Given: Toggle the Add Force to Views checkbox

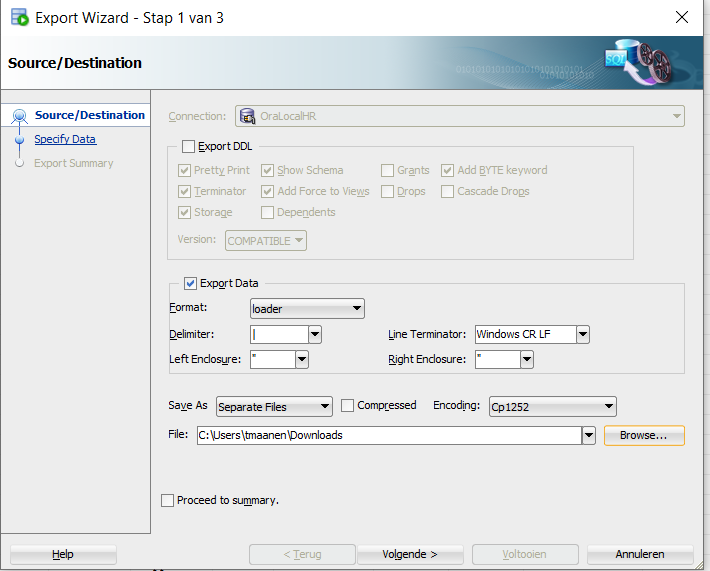Looking at the screenshot, I should tap(268, 192).
